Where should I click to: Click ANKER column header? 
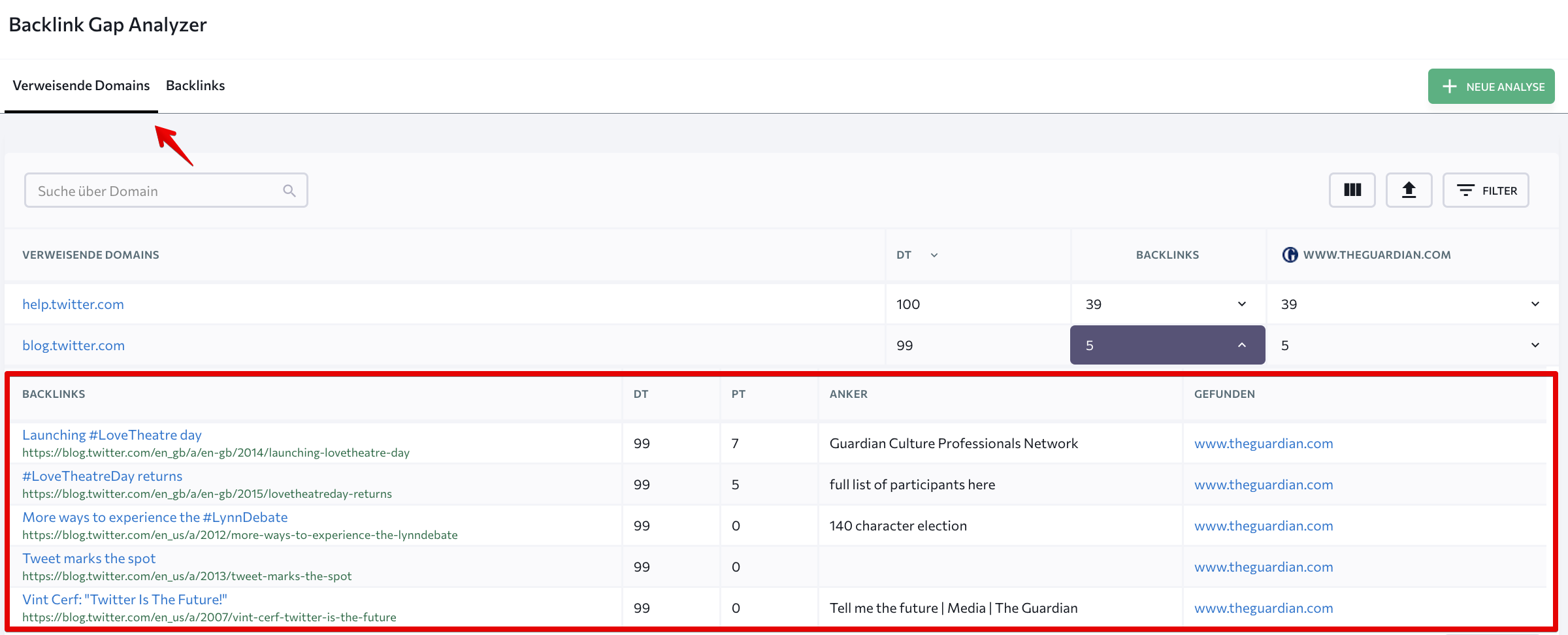[849, 394]
